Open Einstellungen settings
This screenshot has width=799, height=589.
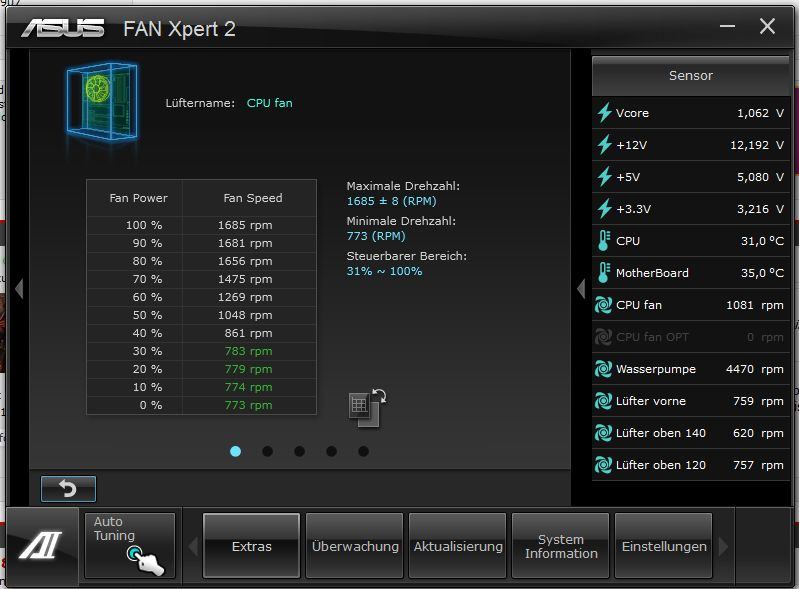[663, 546]
